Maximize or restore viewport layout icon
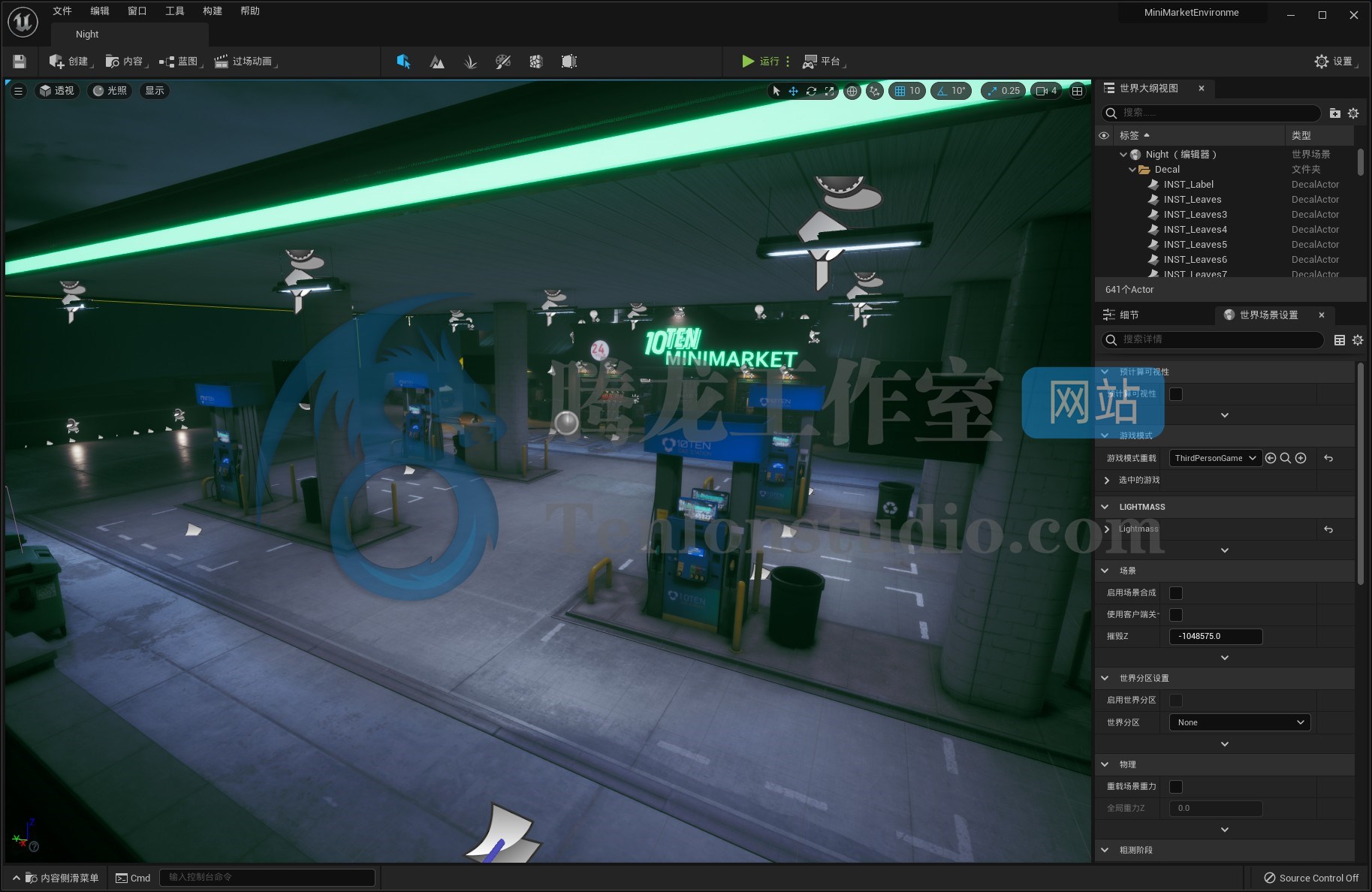The height and width of the screenshot is (892, 1372). [1077, 91]
